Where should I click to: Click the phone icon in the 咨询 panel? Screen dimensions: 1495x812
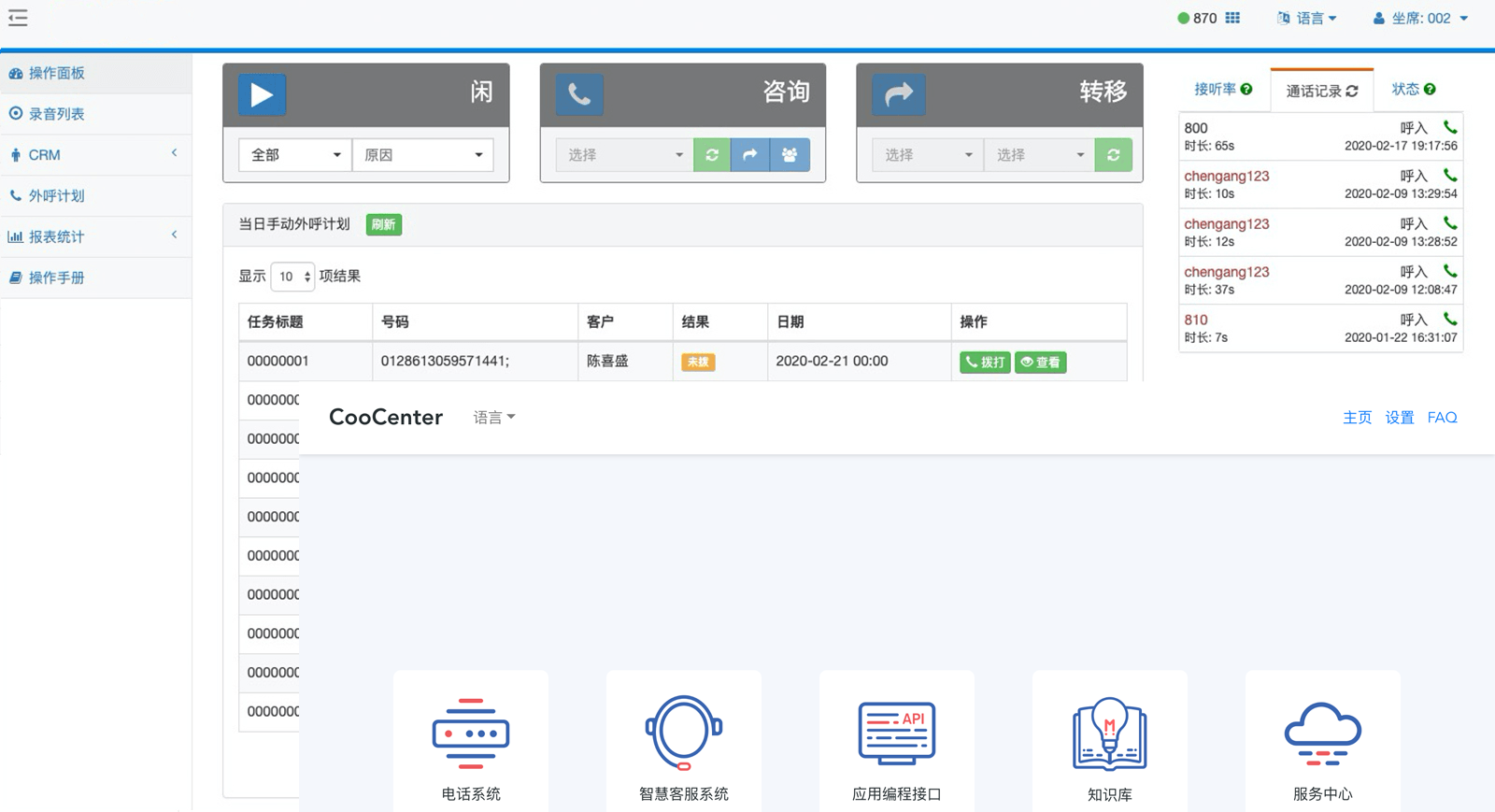579,94
